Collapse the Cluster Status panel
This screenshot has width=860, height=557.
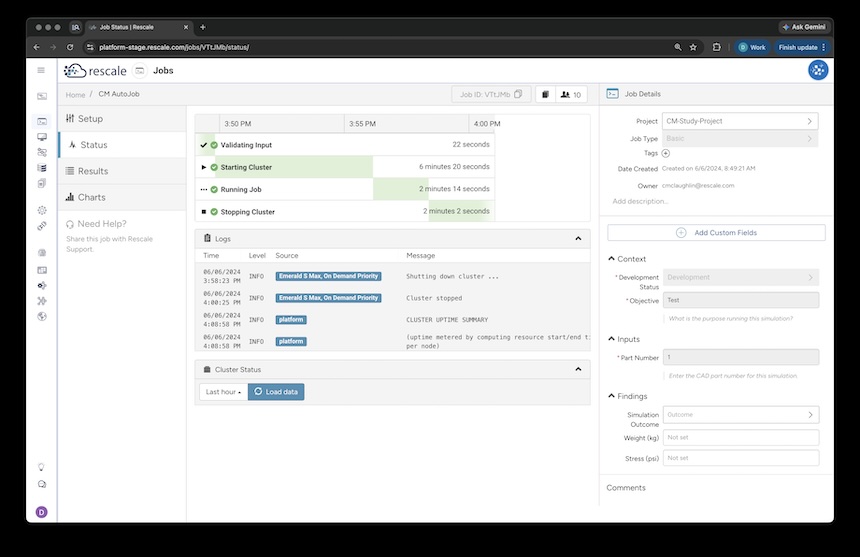coord(578,370)
